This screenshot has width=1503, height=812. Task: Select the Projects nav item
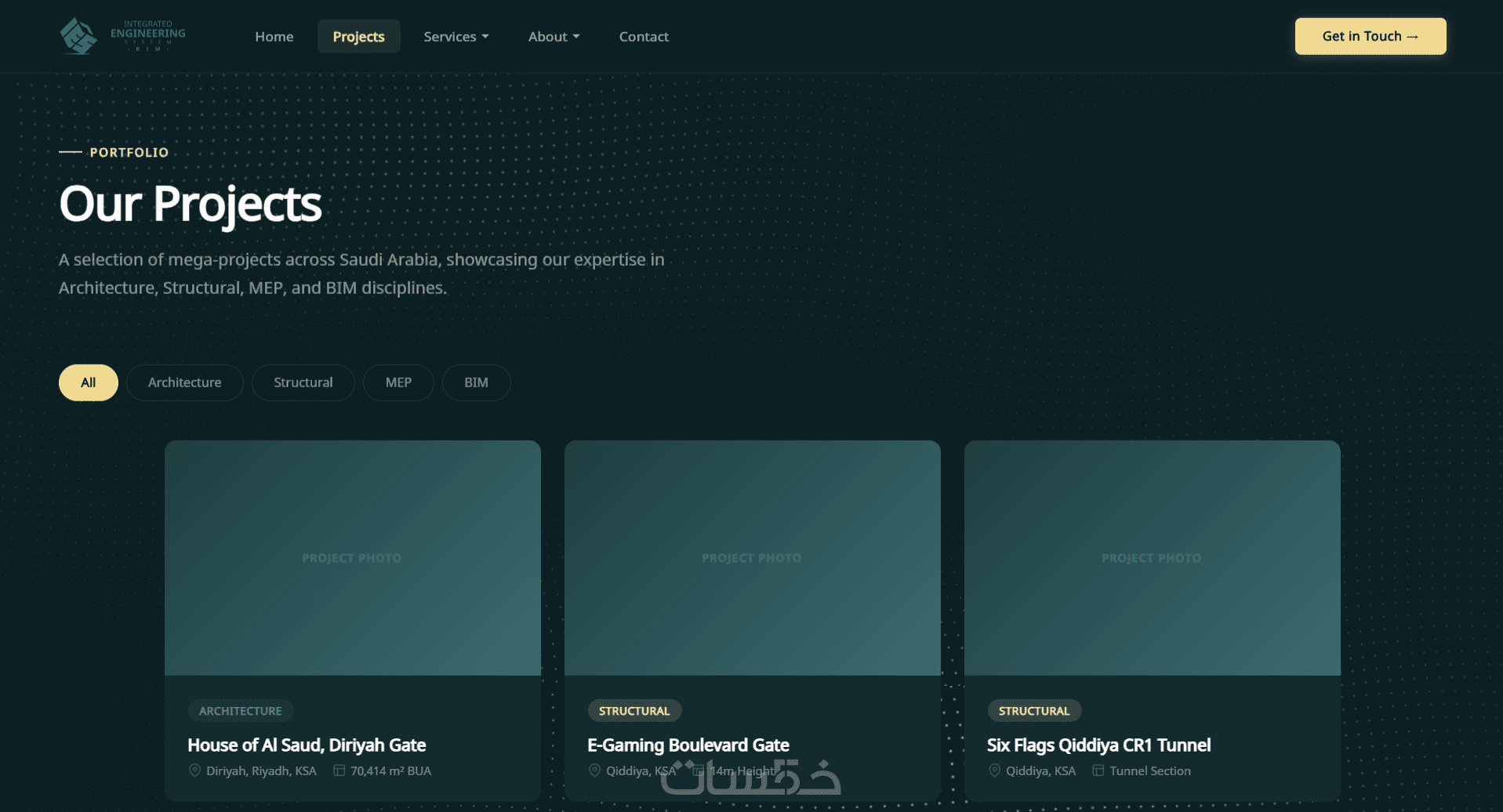[358, 36]
